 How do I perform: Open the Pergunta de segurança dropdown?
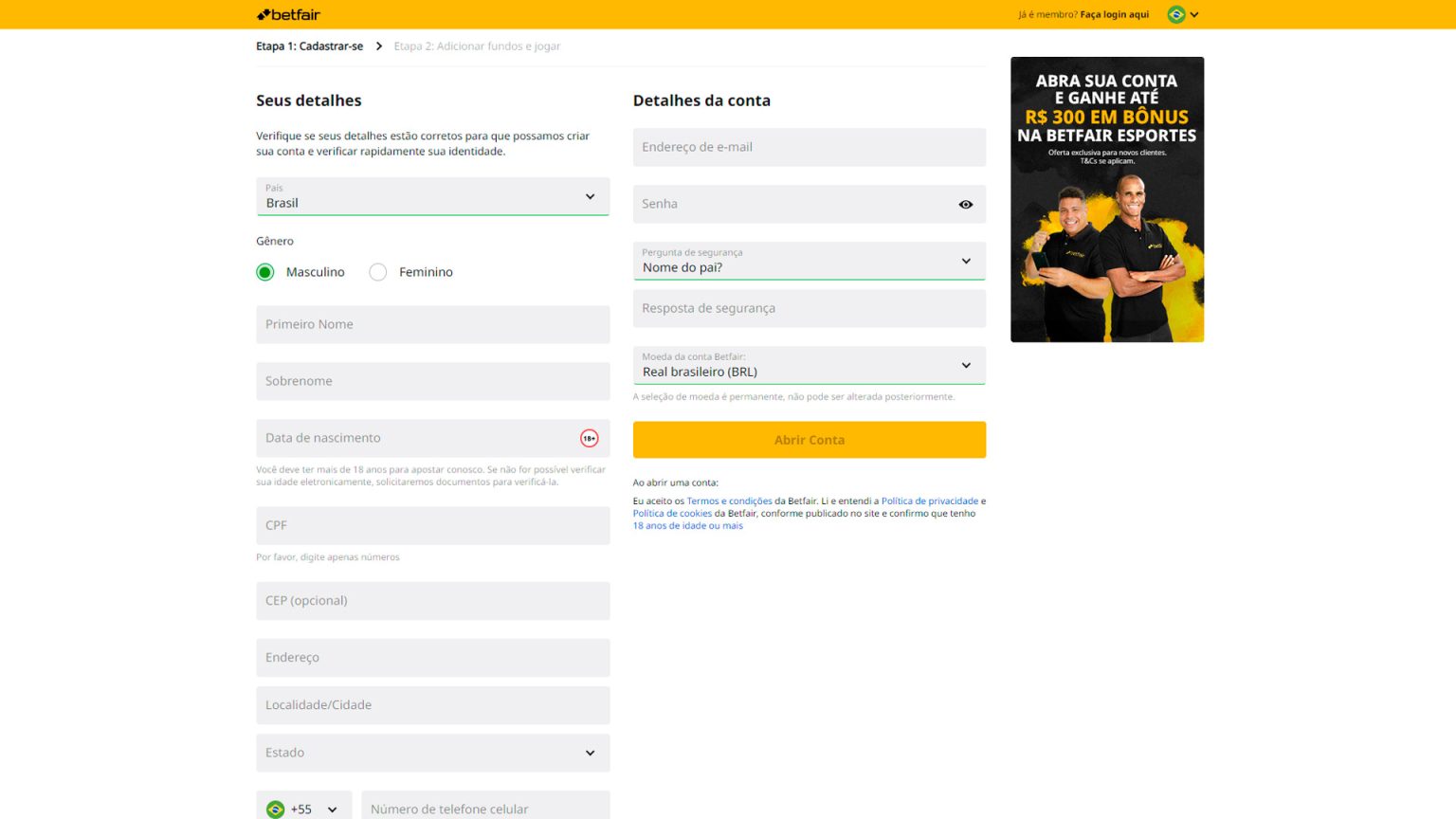(x=810, y=261)
